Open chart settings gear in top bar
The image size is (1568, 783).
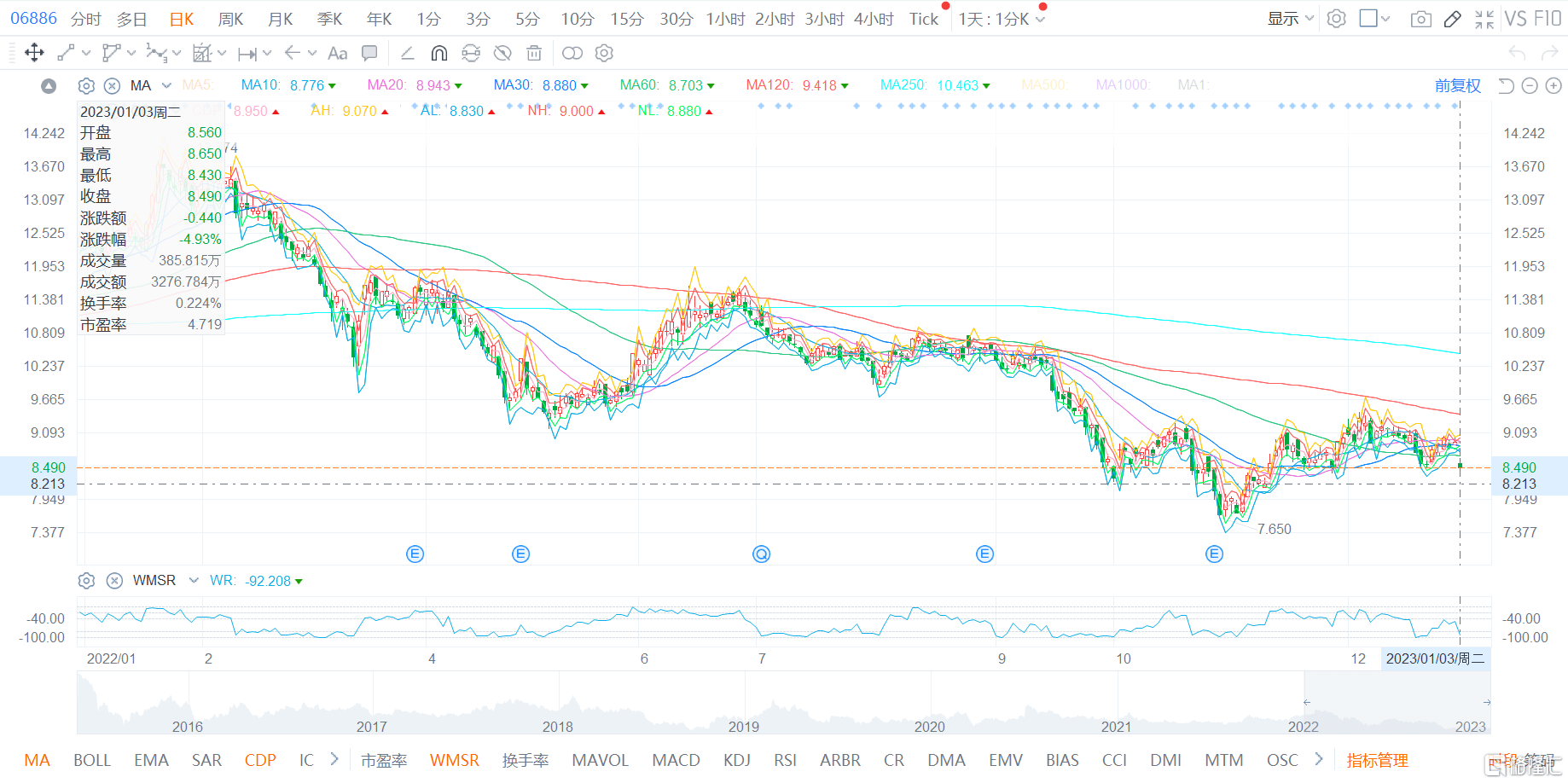point(1337,19)
